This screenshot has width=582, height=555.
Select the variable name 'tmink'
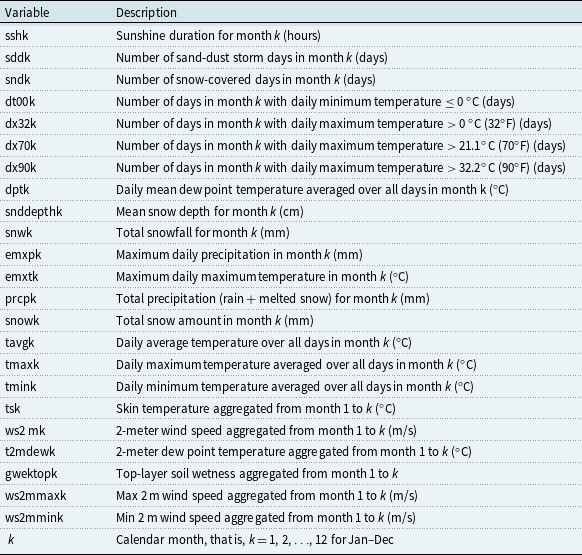(21, 386)
